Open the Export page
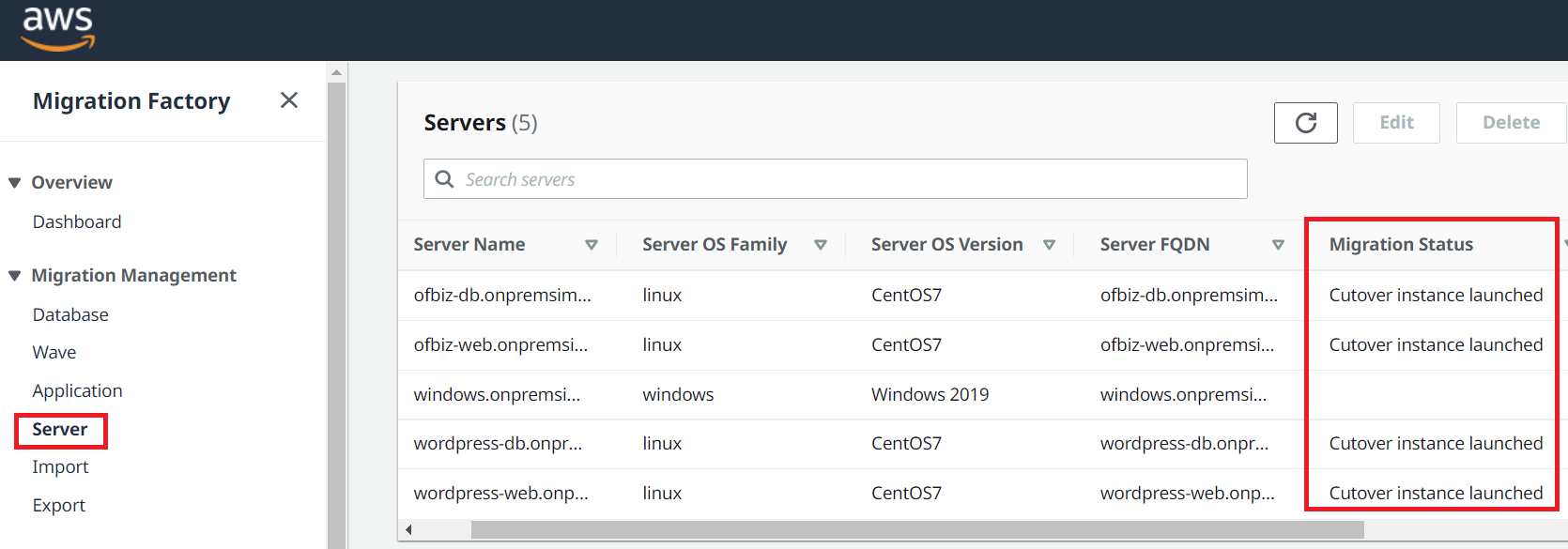The width and height of the screenshot is (1568, 549). pyautogui.click(x=58, y=505)
